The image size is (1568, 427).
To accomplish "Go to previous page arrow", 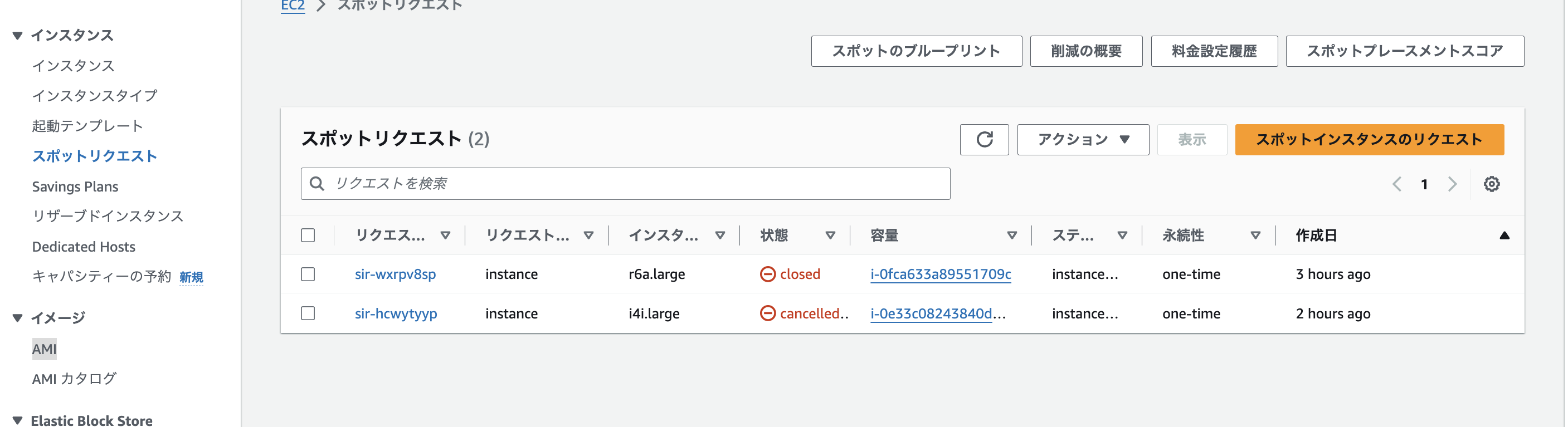I will tap(1396, 184).
